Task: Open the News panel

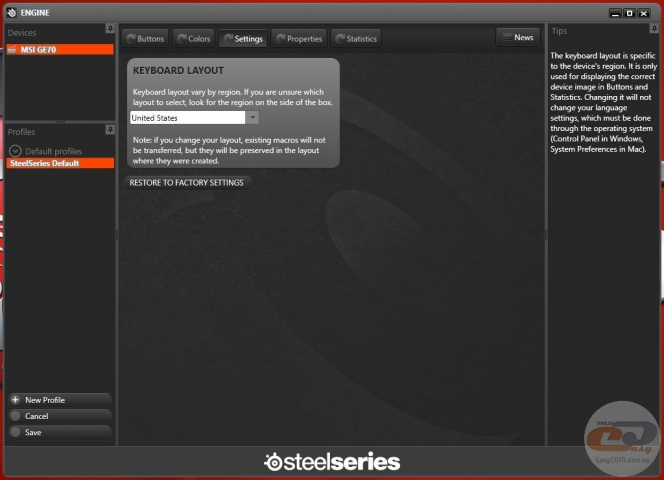Action: pyautogui.click(x=518, y=37)
